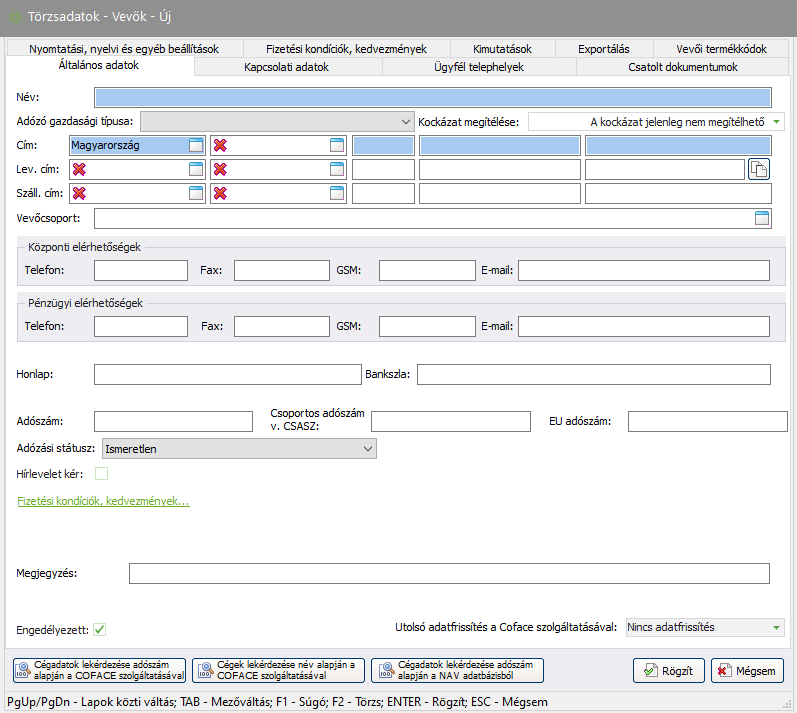
Task: Tick the Hírlevelet kér checkbox
Action: [101, 474]
